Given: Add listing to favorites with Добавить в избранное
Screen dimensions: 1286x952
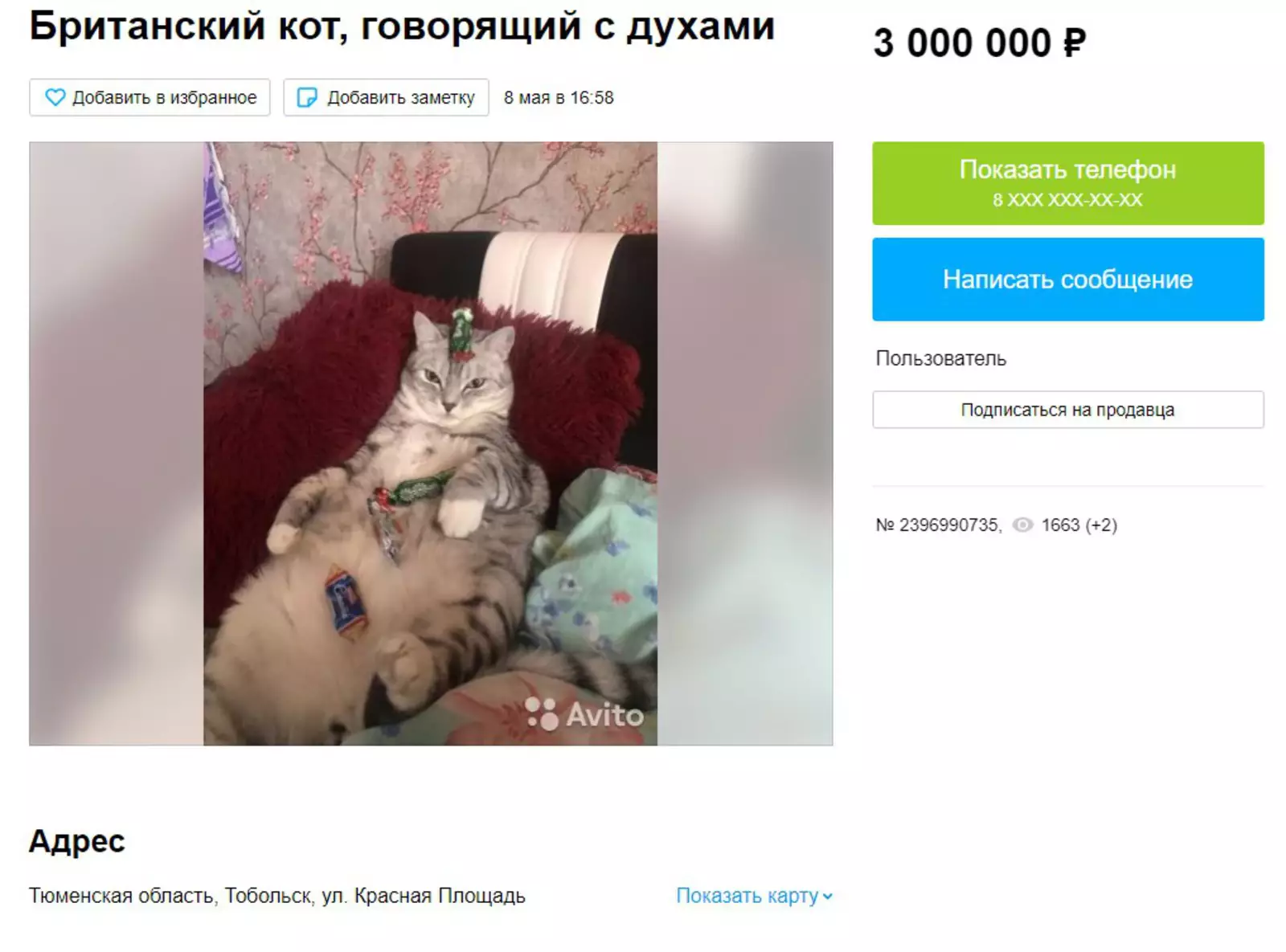Looking at the screenshot, I should coord(149,97).
